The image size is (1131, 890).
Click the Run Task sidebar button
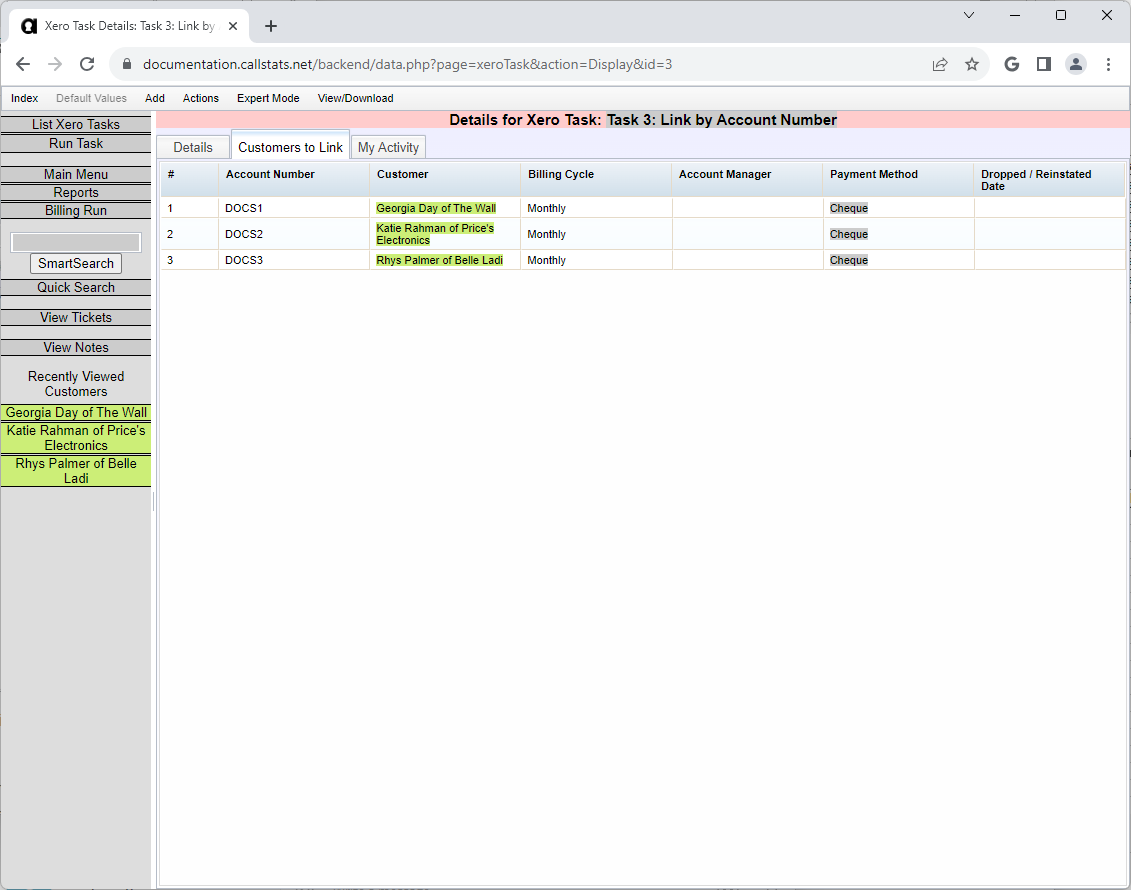[x=76, y=143]
